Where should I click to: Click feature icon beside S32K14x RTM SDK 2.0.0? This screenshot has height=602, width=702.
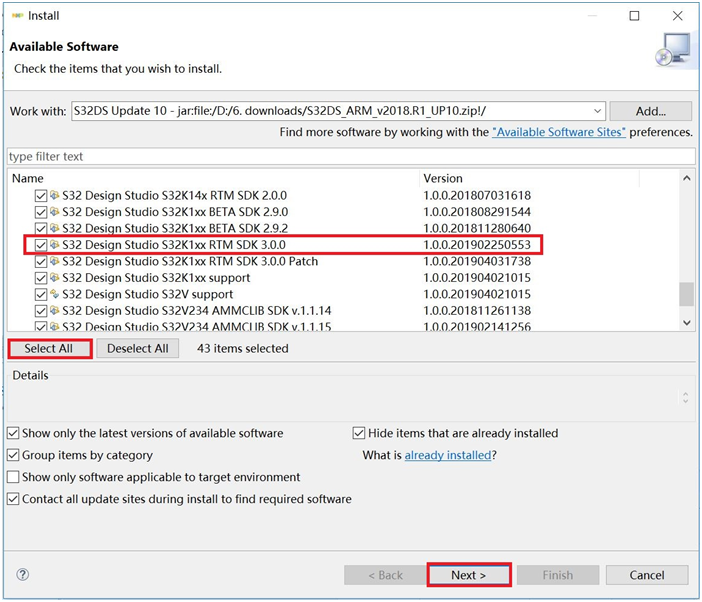click(54, 196)
